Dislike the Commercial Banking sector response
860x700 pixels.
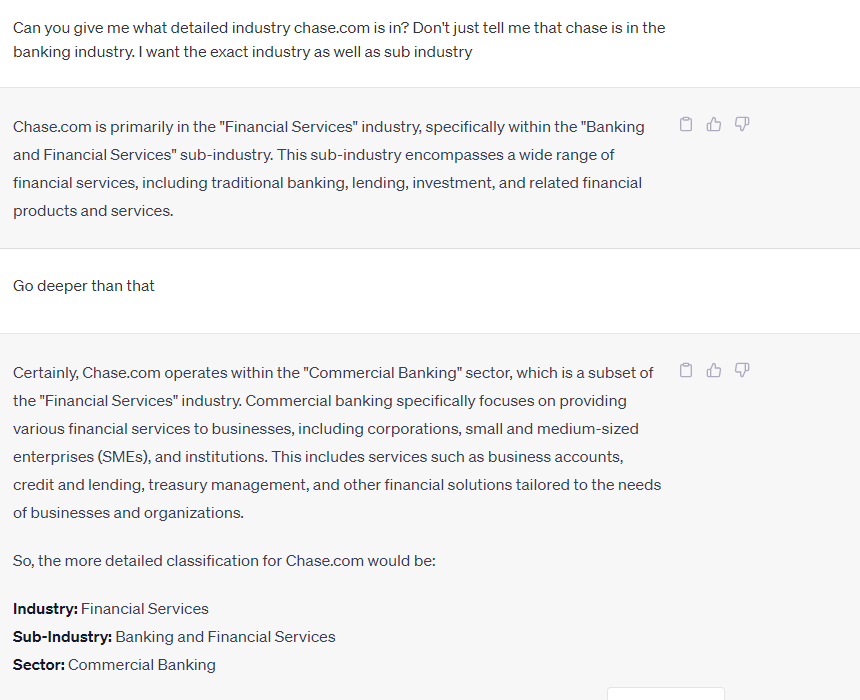(742, 371)
